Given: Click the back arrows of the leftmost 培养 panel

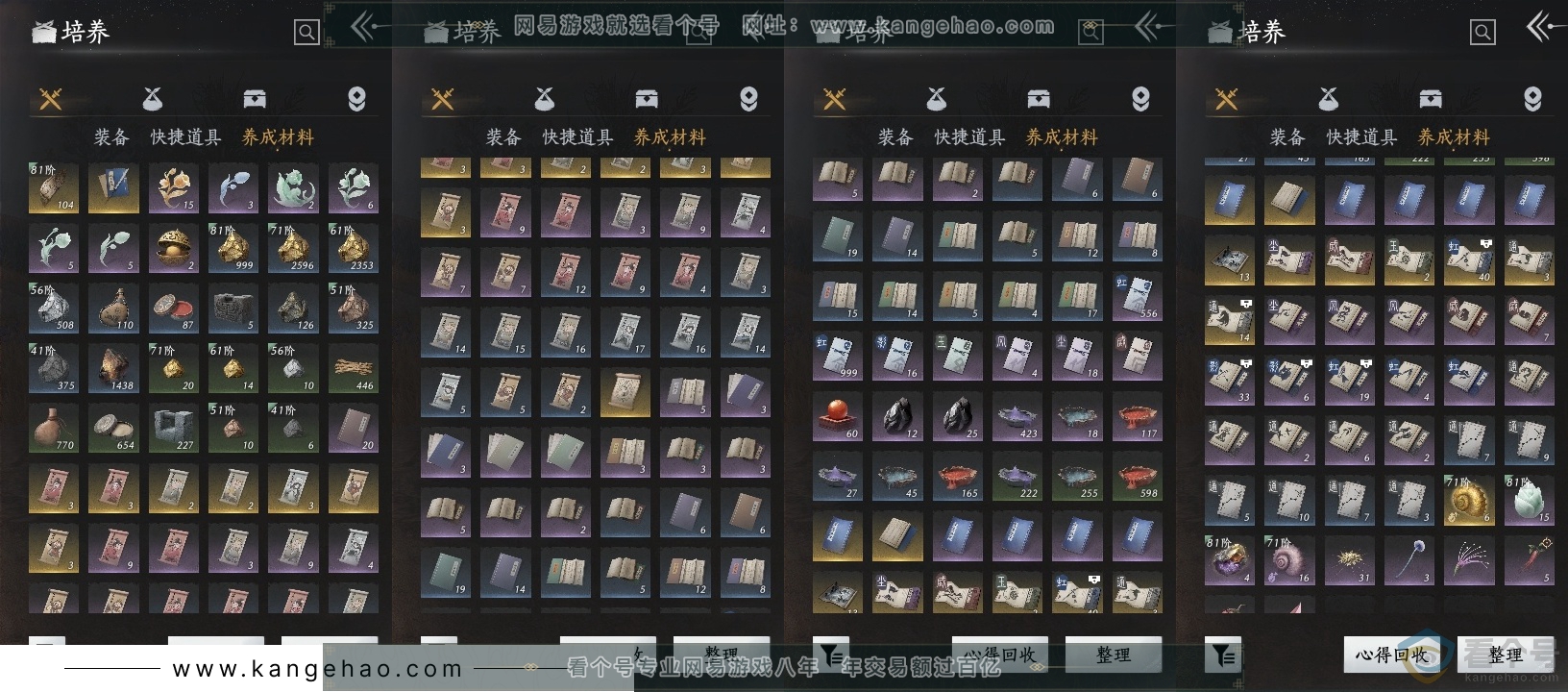Looking at the screenshot, I should (x=364, y=27).
